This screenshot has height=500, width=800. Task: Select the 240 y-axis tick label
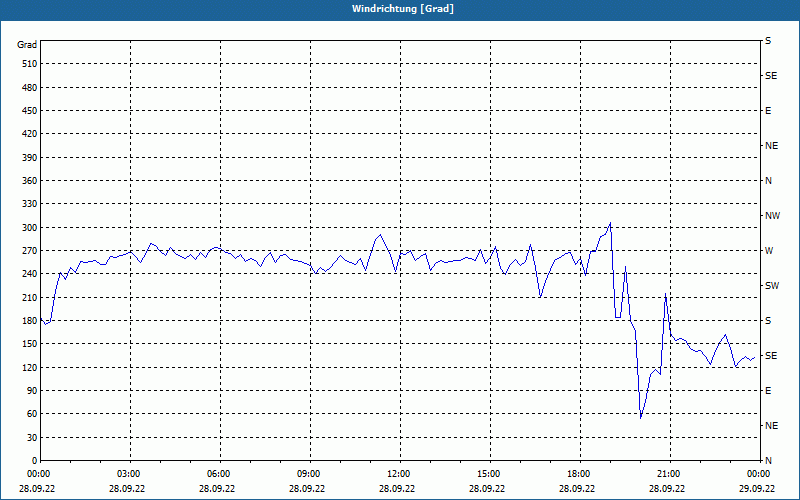pos(29,274)
